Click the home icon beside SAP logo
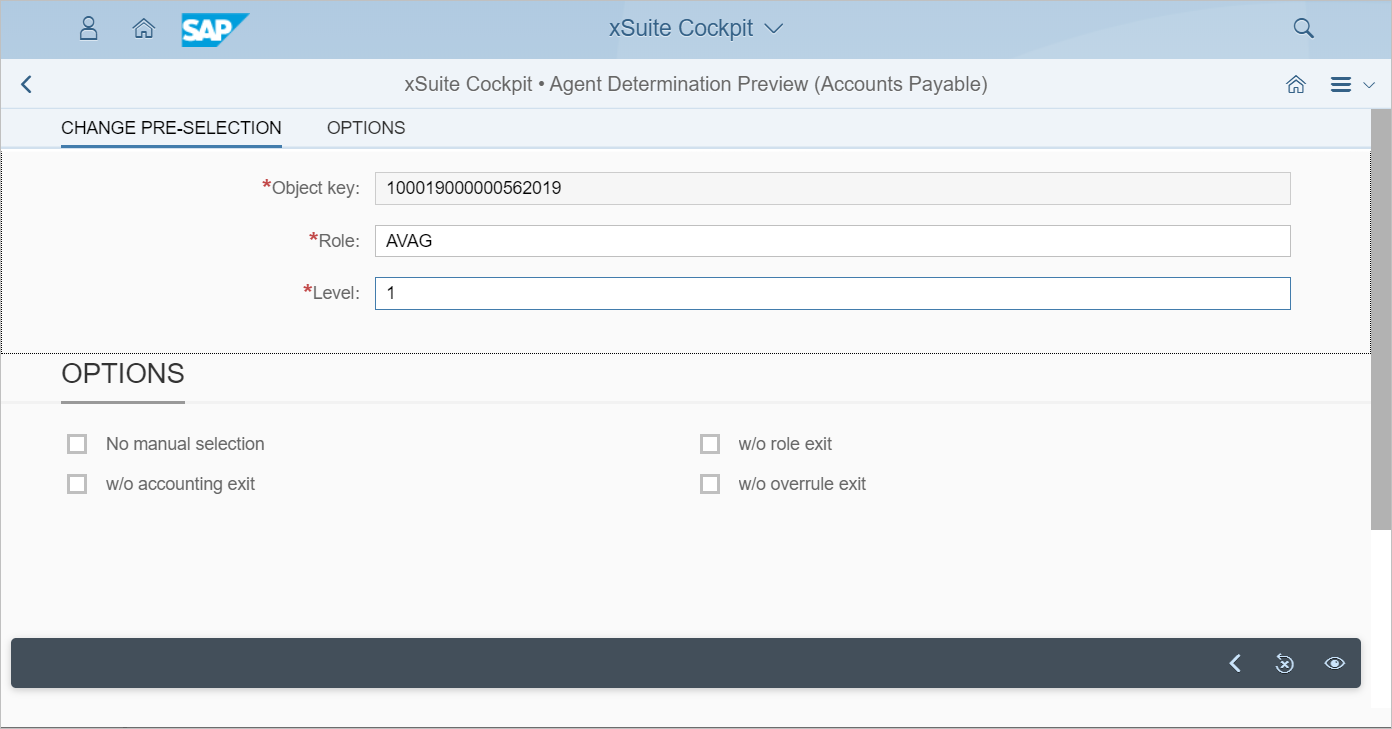 (144, 28)
